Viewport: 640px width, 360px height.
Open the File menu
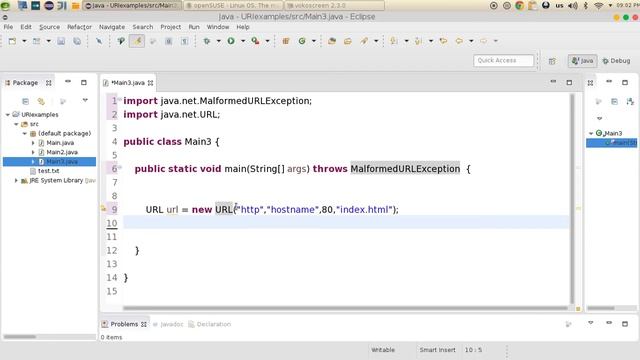tap(8, 27)
